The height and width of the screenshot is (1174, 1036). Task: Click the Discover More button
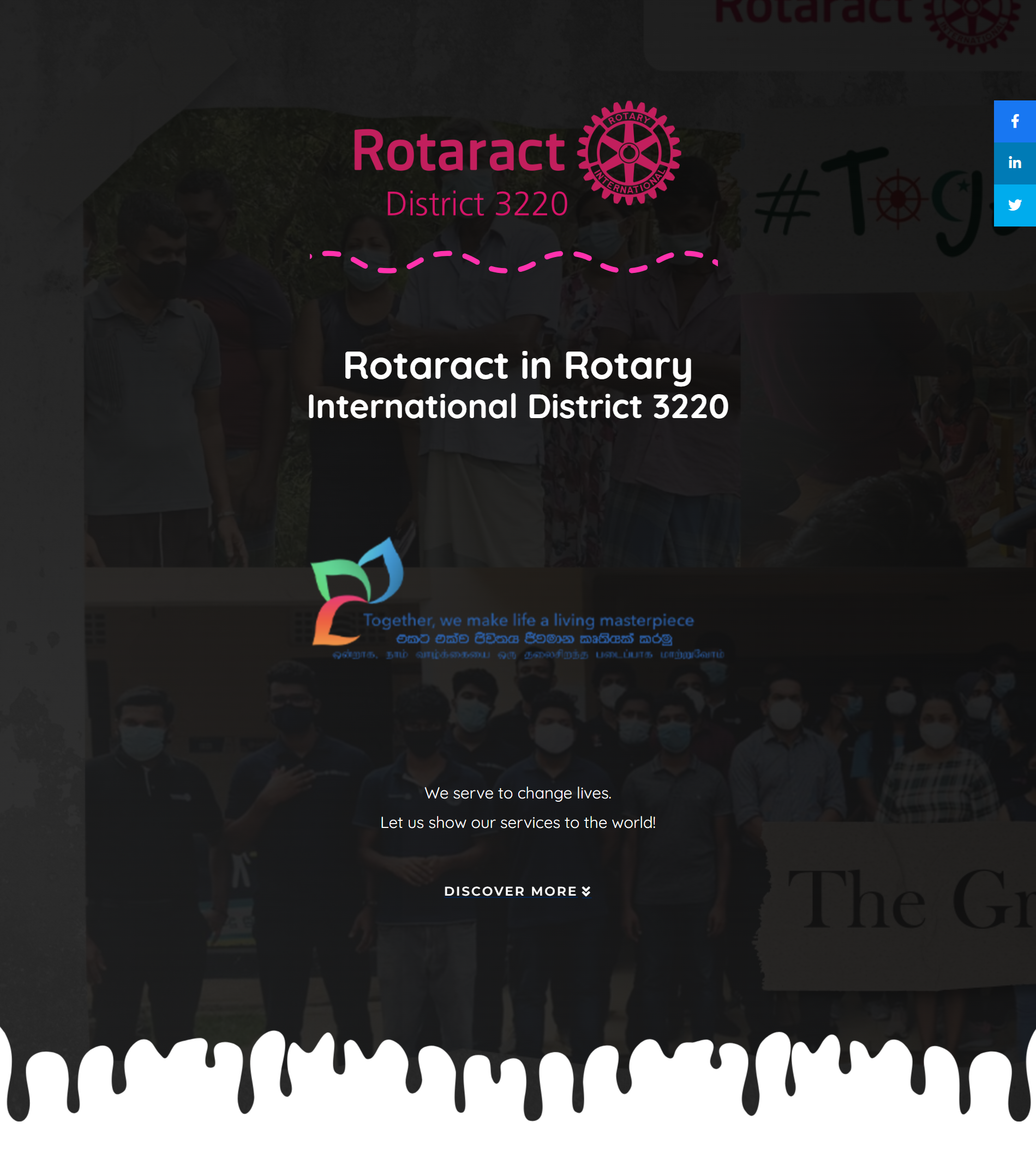point(517,891)
